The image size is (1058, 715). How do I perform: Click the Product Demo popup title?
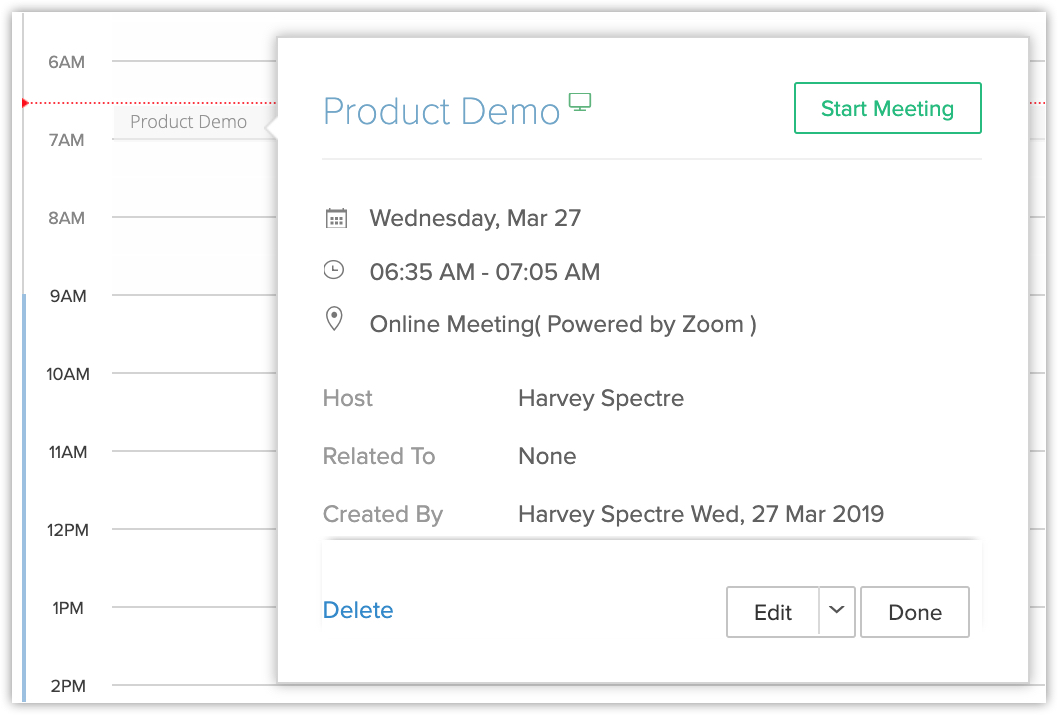click(x=441, y=111)
